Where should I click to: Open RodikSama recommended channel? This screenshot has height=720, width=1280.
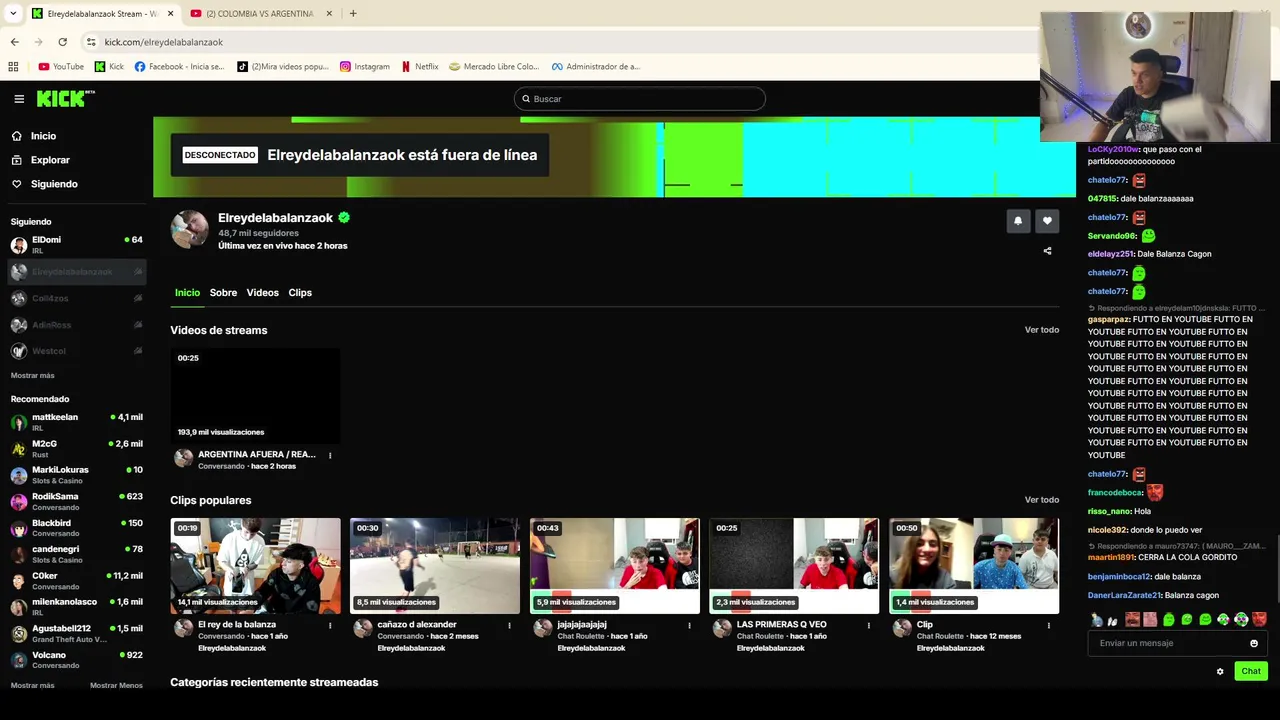tap(76, 501)
